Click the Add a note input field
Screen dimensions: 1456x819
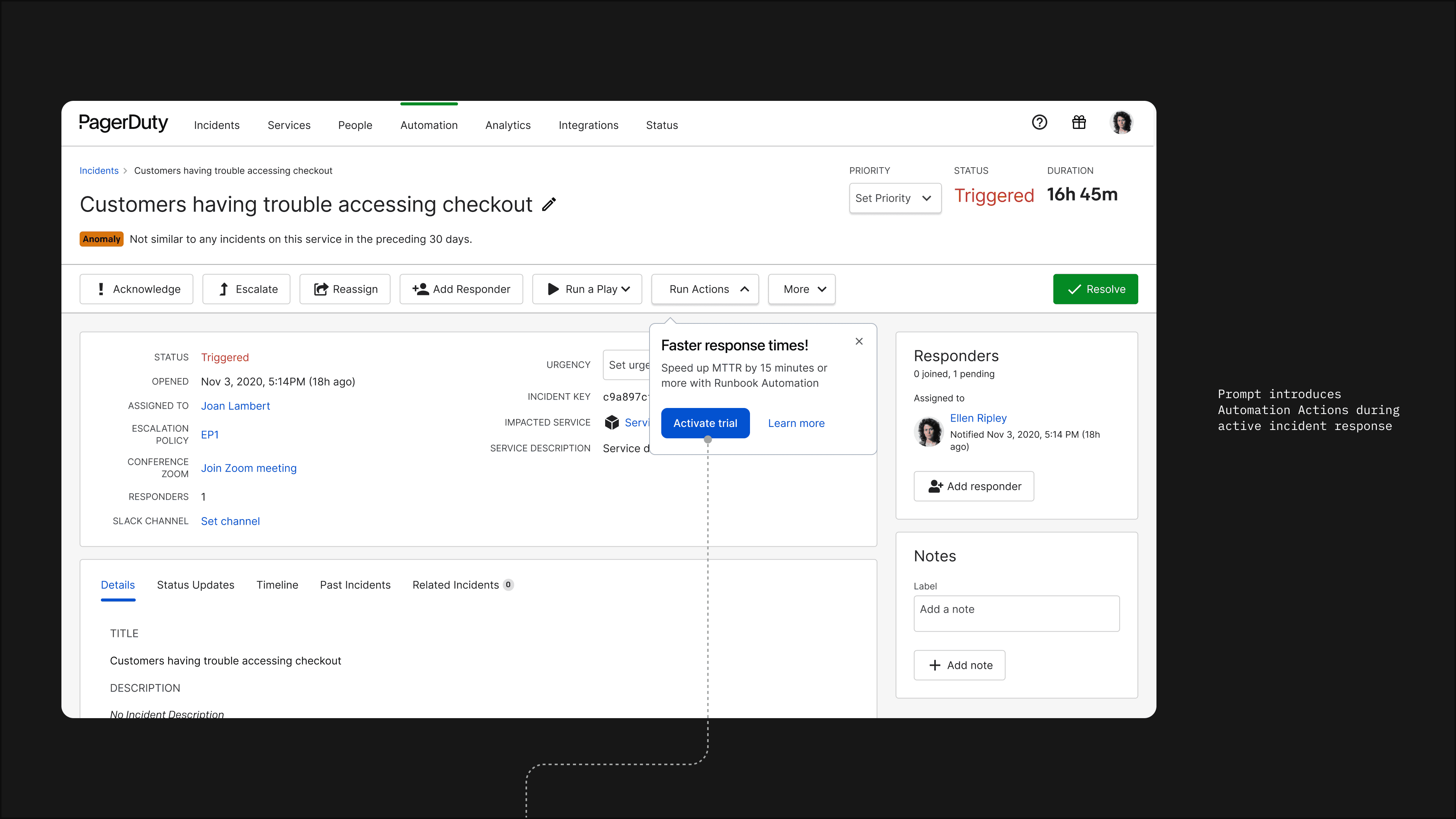point(1016,613)
